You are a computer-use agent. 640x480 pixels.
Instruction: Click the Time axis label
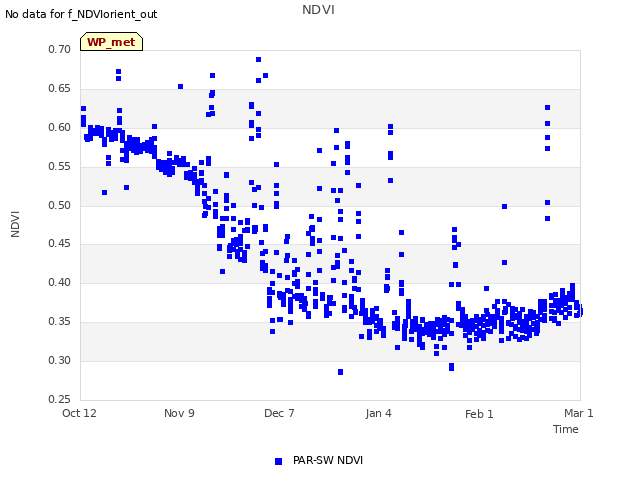(x=565, y=429)
